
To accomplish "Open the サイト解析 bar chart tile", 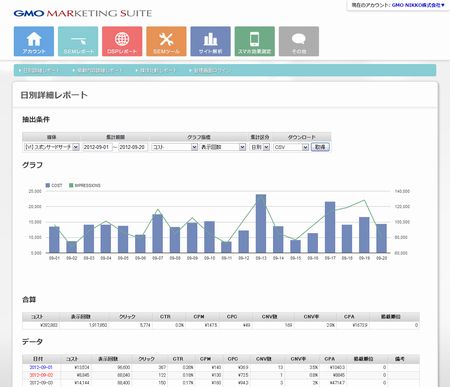I will coord(210,41).
